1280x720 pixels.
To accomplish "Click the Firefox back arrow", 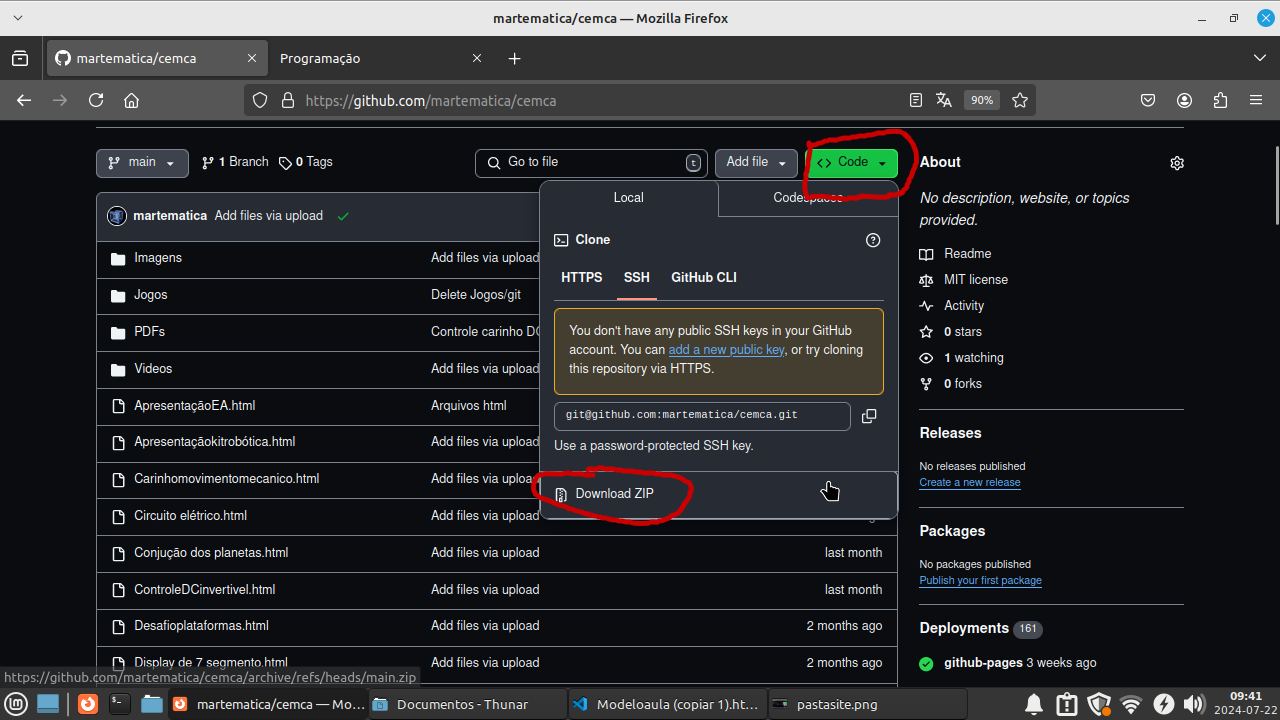I will pyautogui.click(x=24, y=100).
